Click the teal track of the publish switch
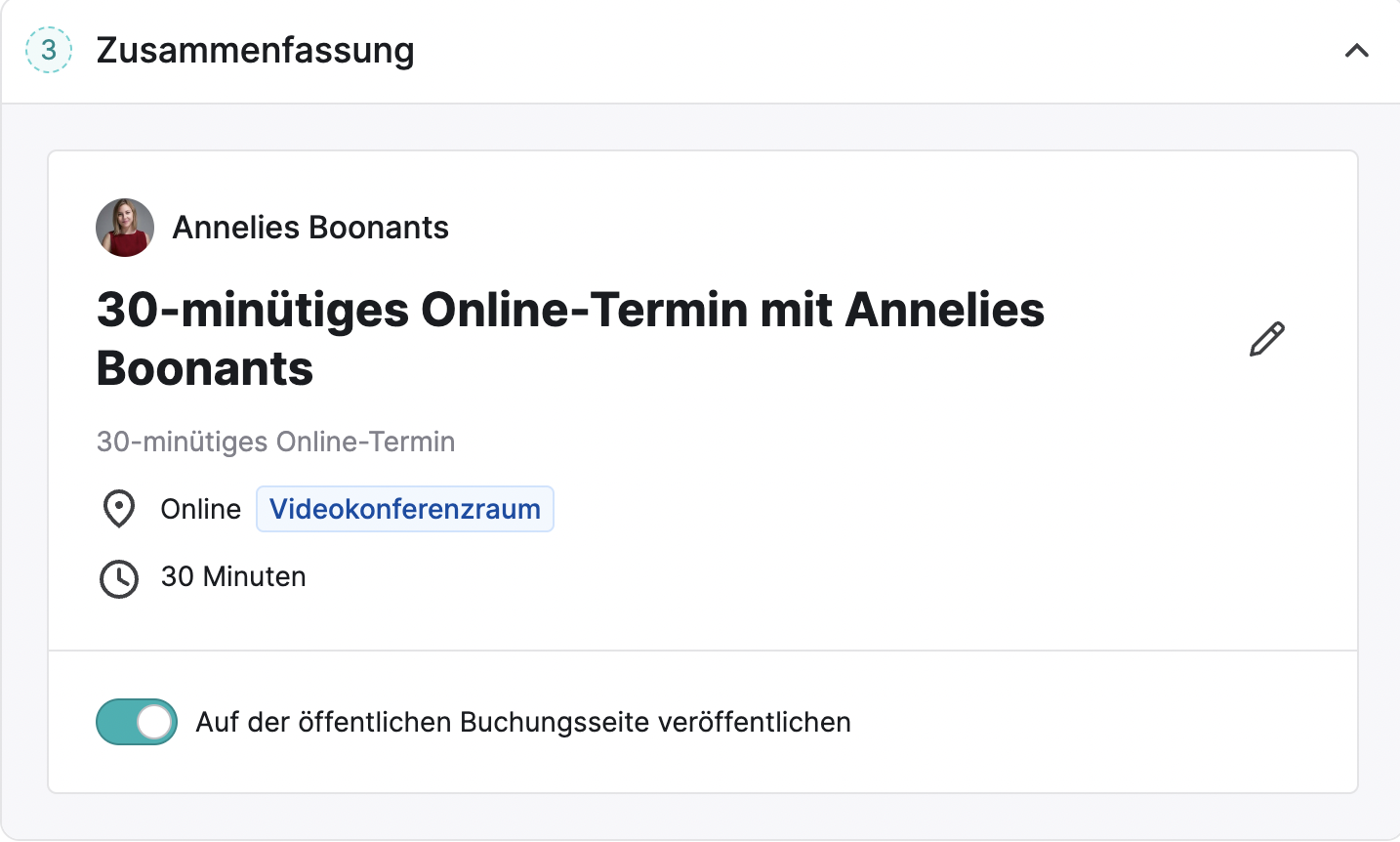This screenshot has height=842, width=1400. pos(115,722)
